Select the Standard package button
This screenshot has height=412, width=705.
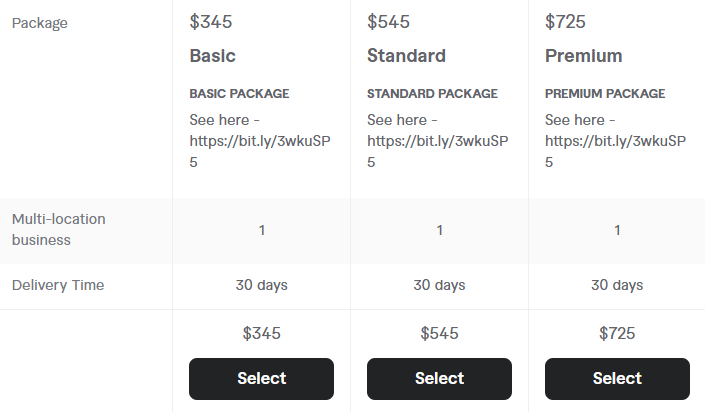[x=439, y=379]
